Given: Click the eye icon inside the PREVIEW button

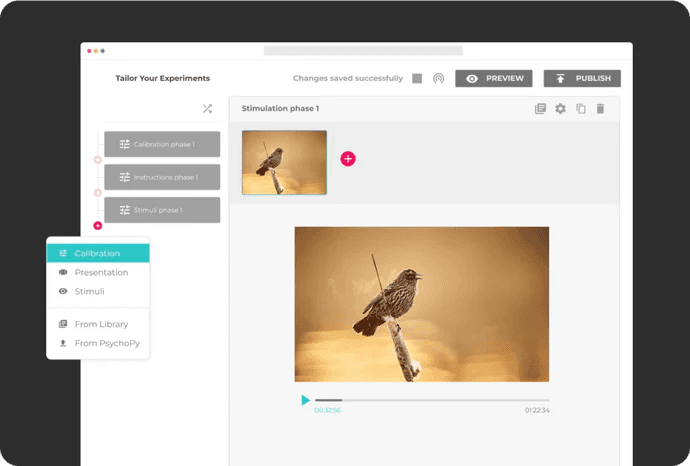Looking at the screenshot, I should click(472, 79).
